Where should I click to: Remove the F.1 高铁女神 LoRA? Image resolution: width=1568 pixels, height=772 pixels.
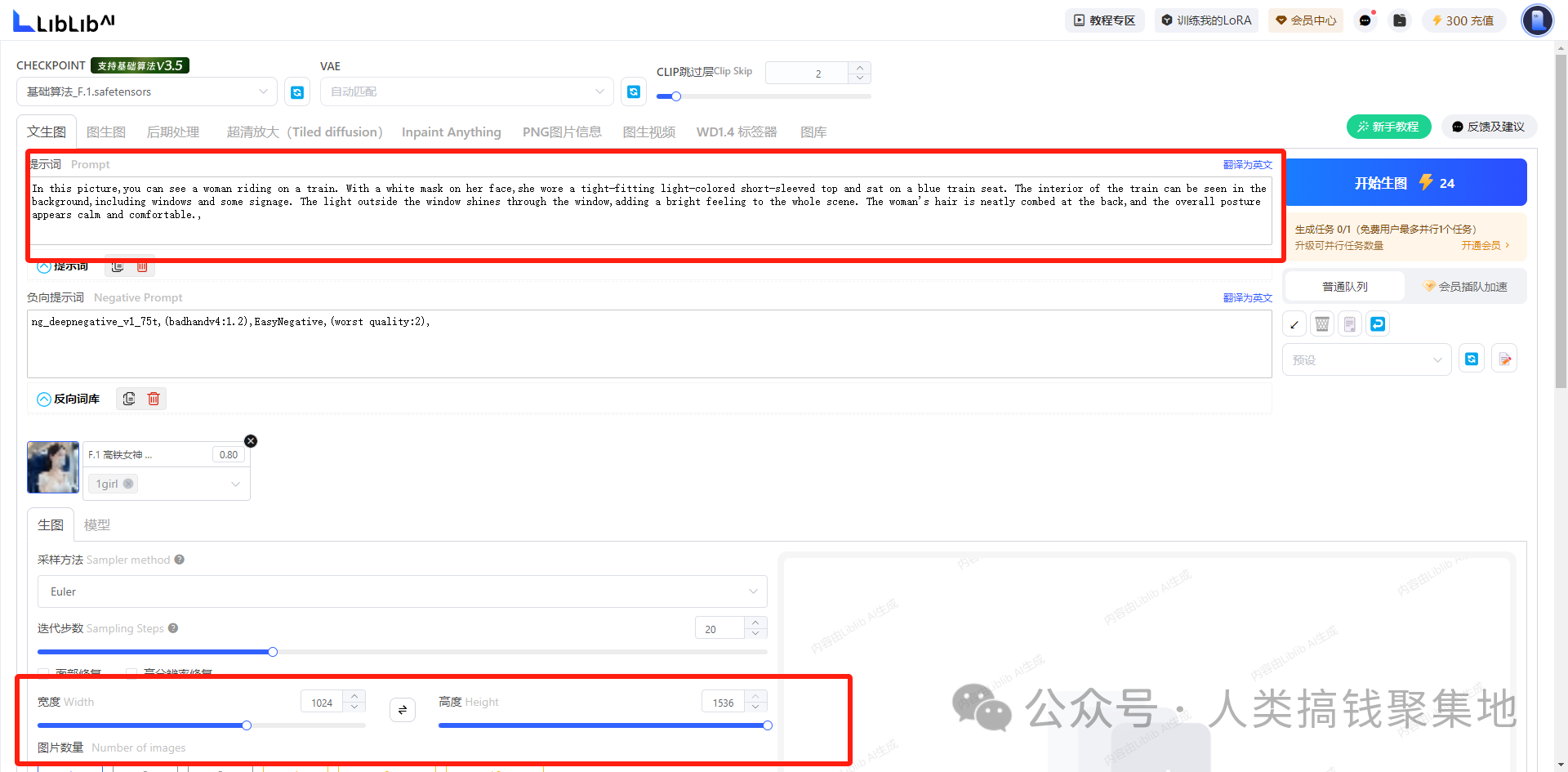pyautogui.click(x=251, y=441)
